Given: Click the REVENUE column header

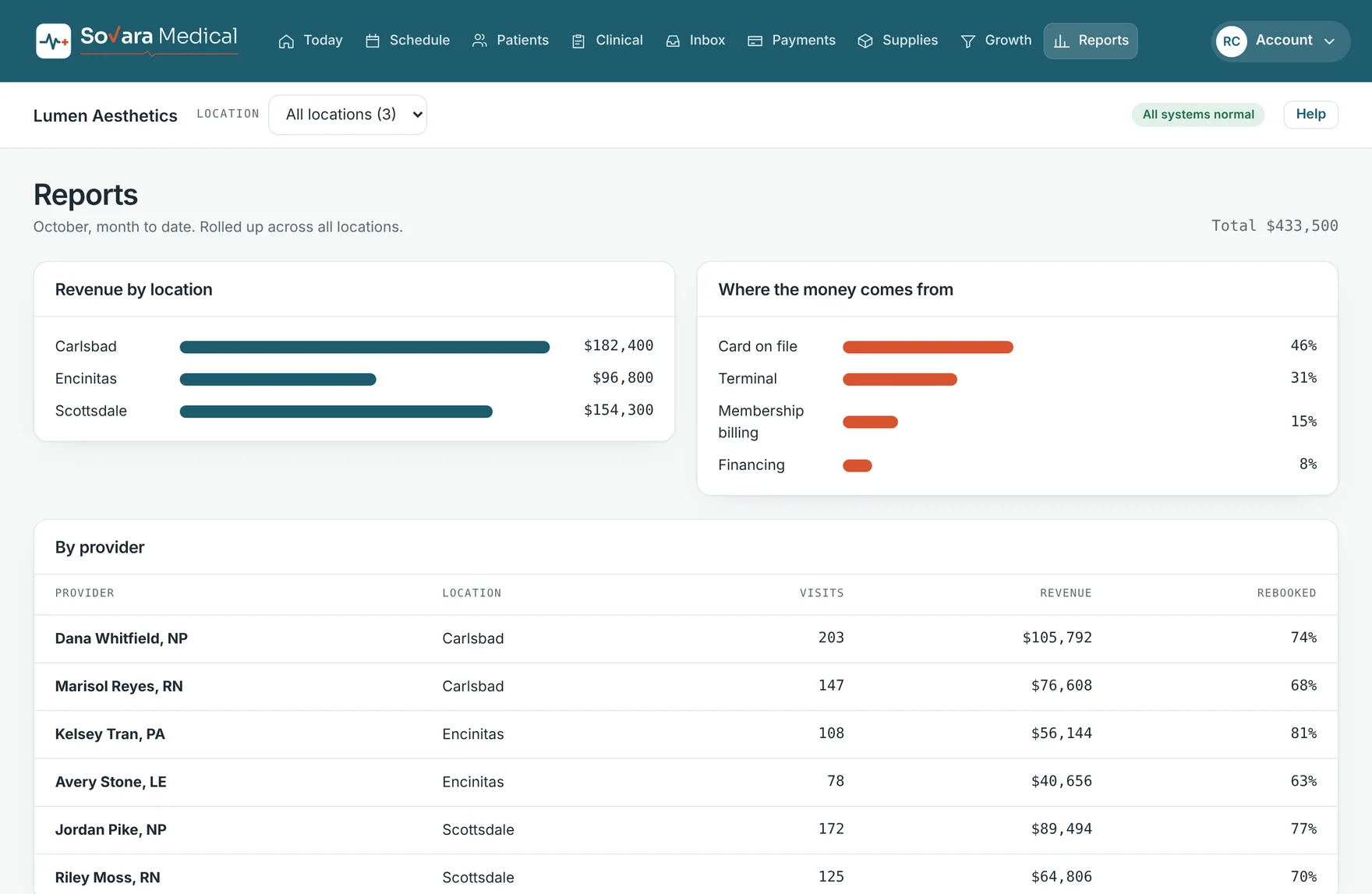Looking at the screenshot, I should (1066, 593).
